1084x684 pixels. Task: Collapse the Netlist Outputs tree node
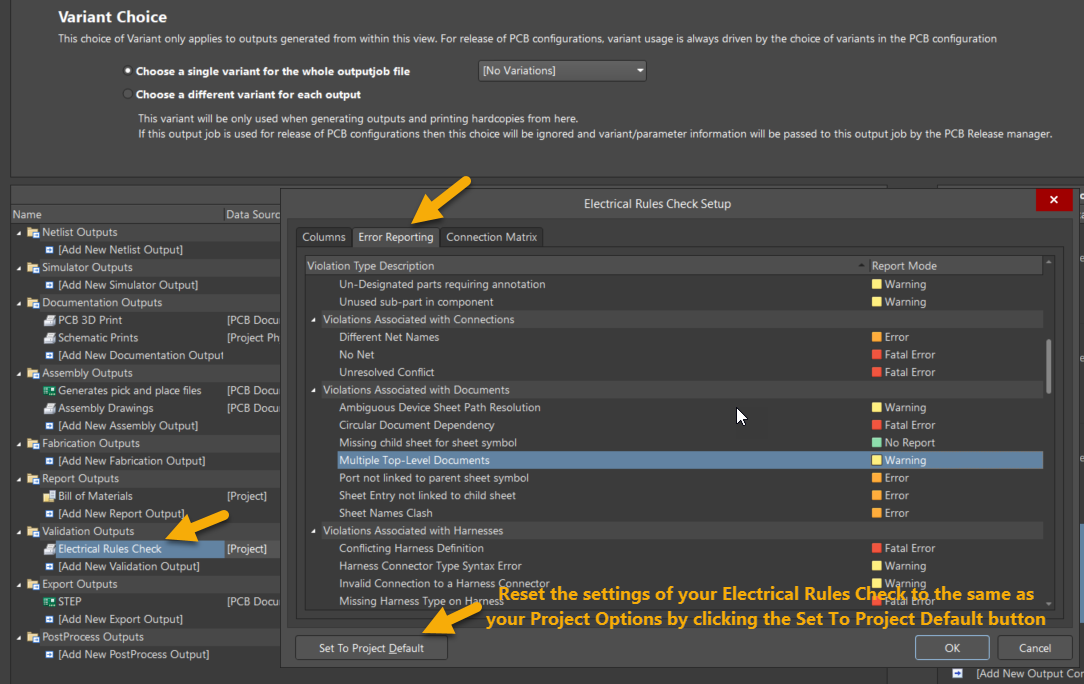point(19,233)
